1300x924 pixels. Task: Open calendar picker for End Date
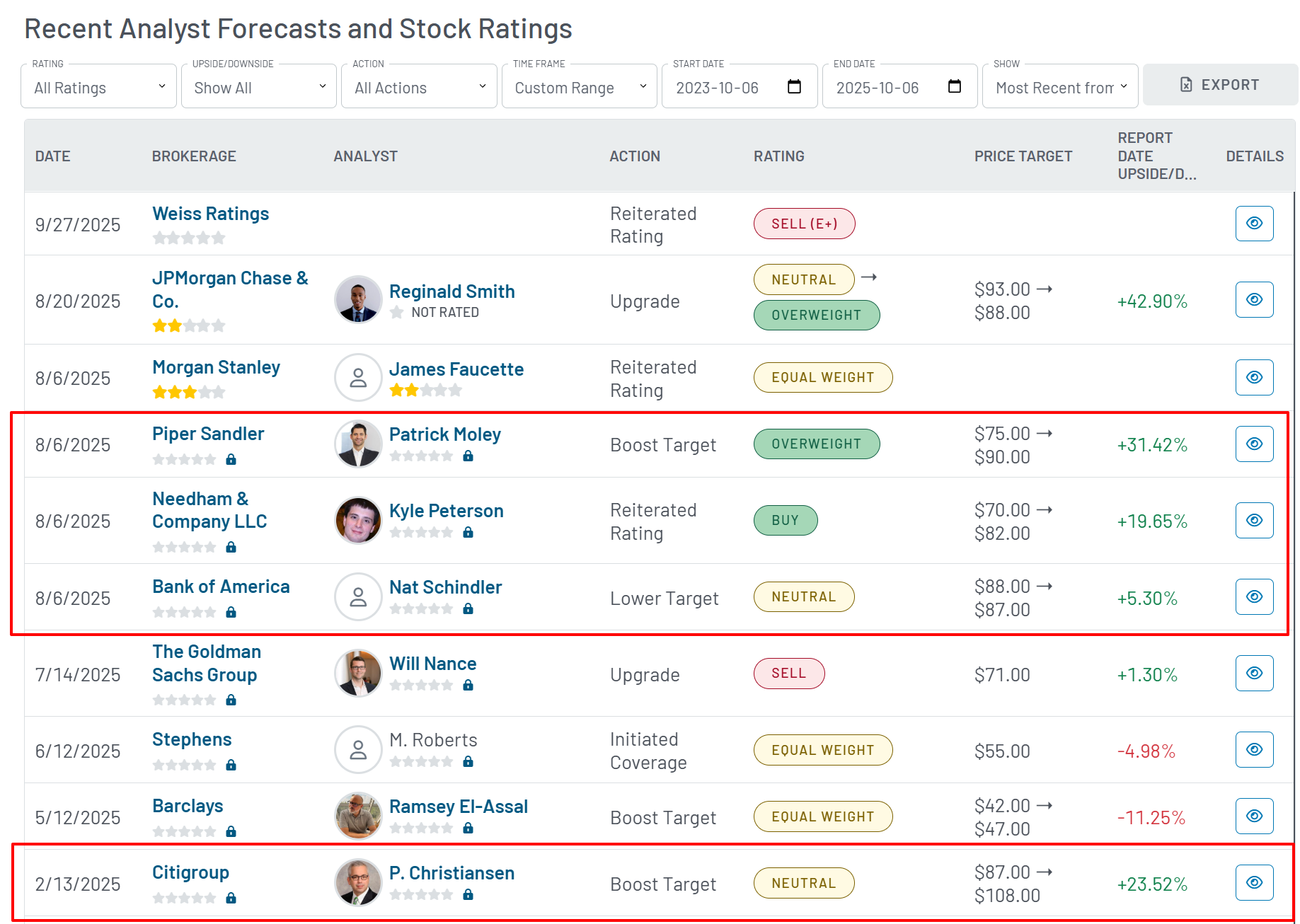pyautogui.click(x=955, y=86)
